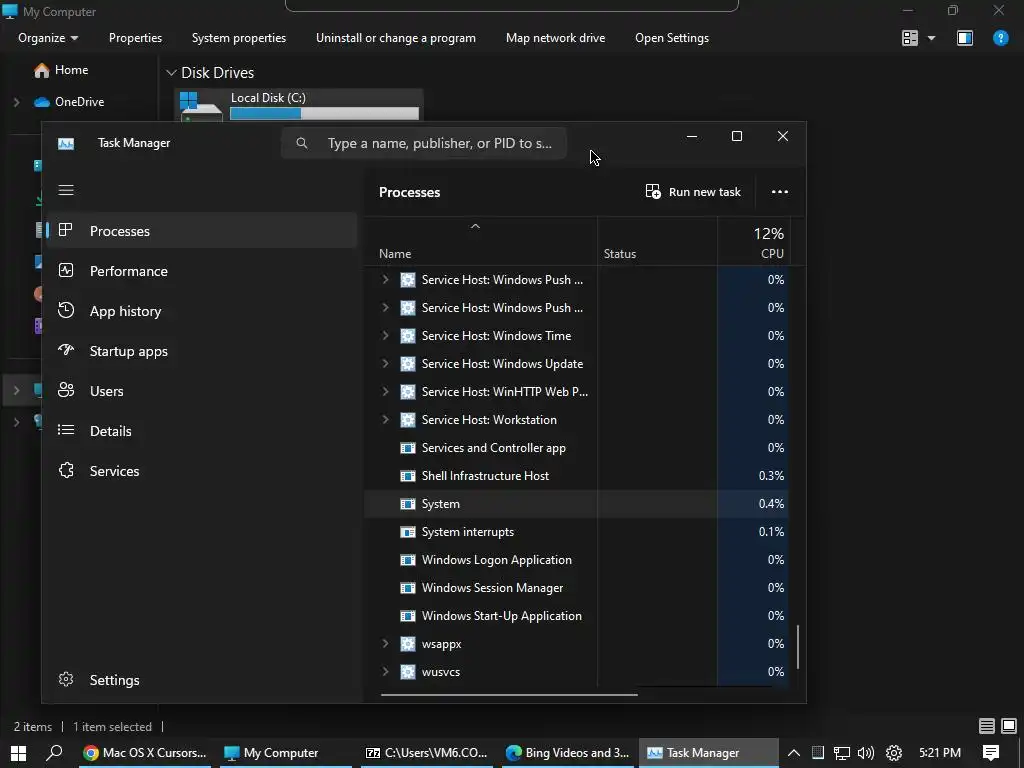Click the Task Manager title bar app icon
The height and width of the screenshot is (768, 1024).
tap(66, 143)
